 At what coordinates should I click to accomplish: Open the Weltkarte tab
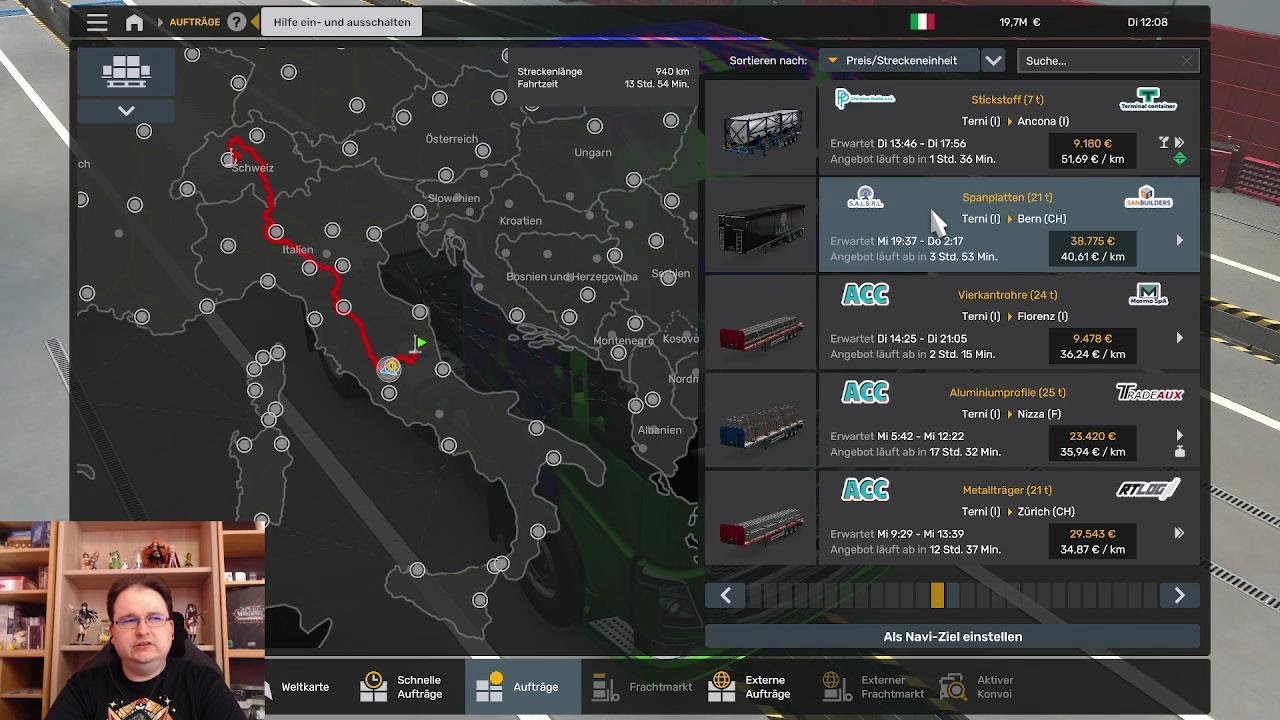click(x=305, y=687)
